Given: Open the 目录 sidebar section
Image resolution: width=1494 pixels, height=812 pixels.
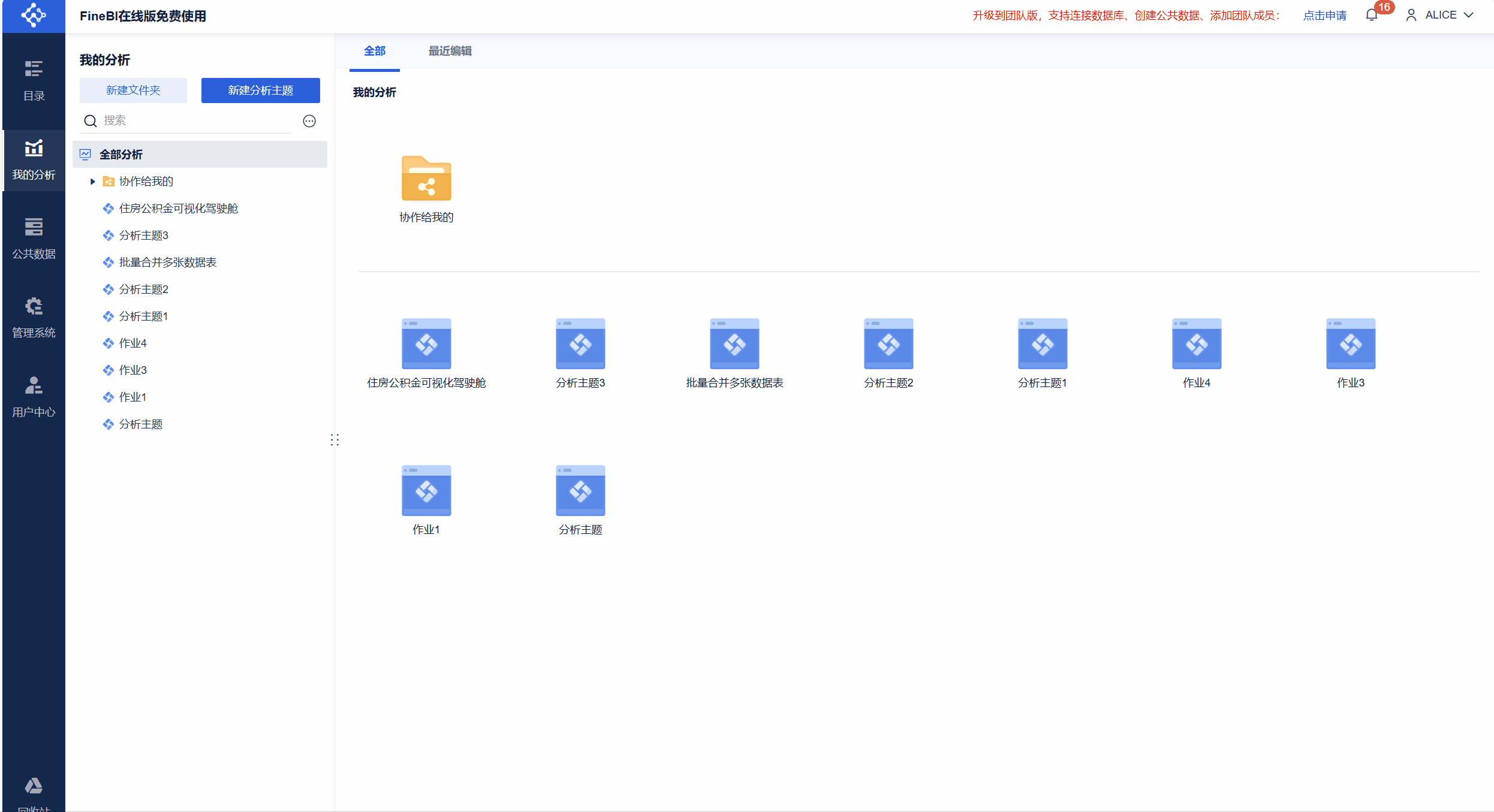Looking at the screenshot, I should (x=34, y=81).
